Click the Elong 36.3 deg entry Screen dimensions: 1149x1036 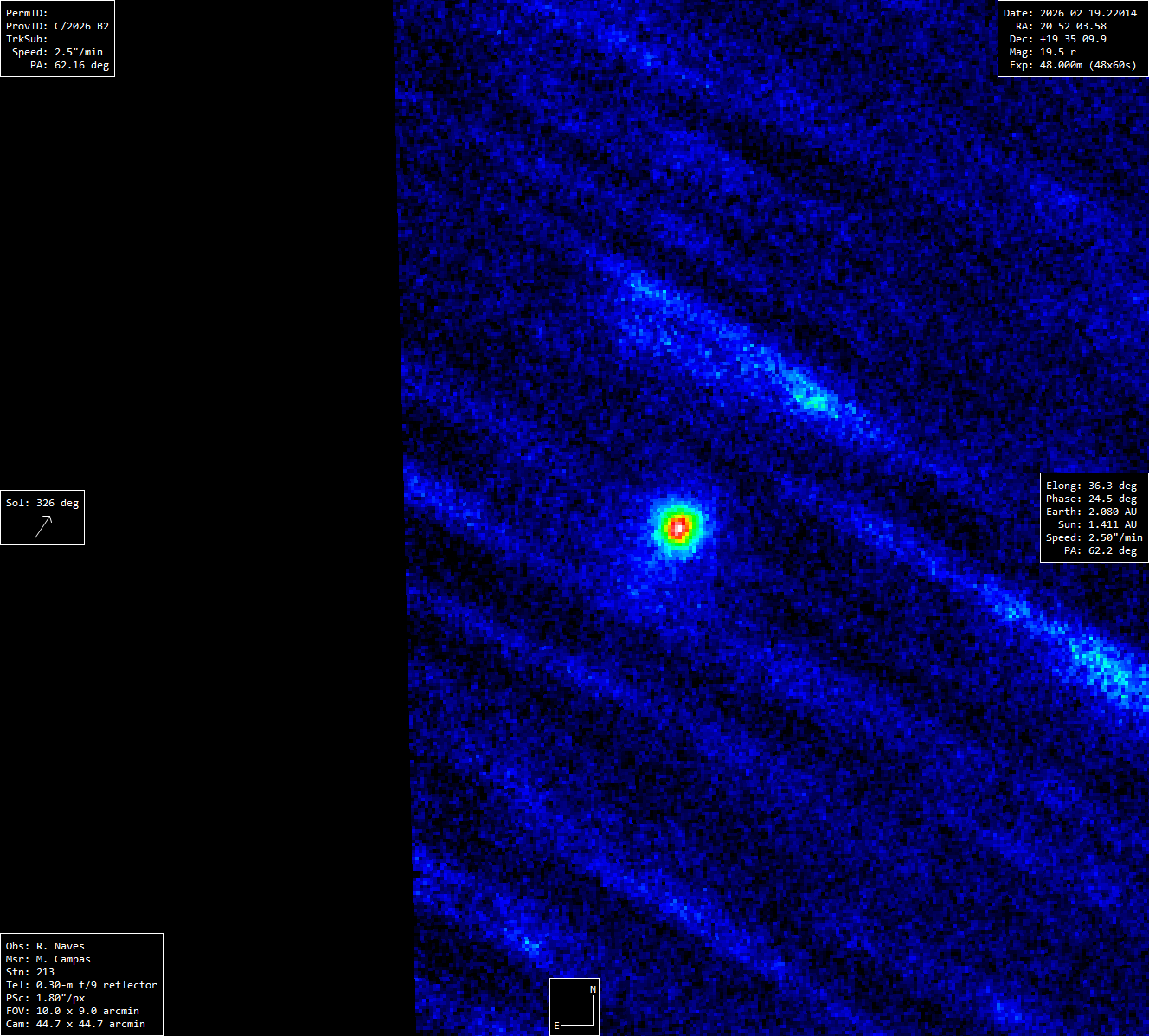[x=1091, y=486]
